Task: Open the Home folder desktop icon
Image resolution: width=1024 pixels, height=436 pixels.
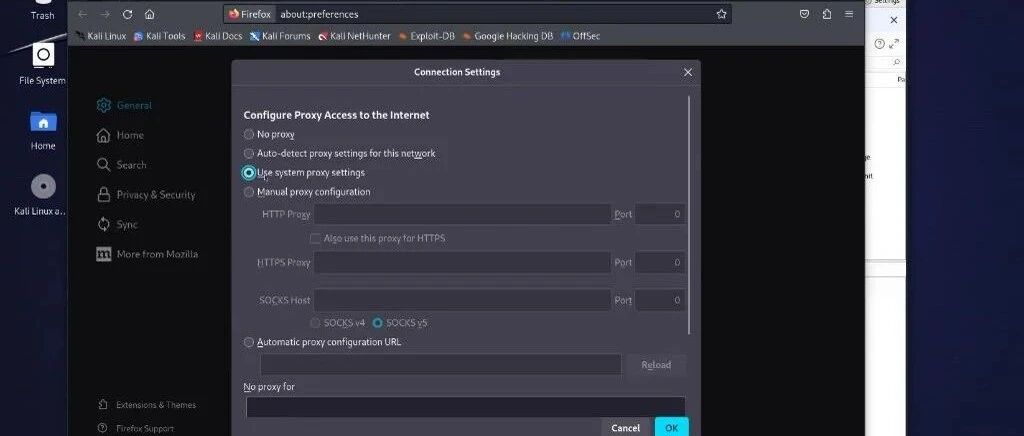Action: coord(43,130)
